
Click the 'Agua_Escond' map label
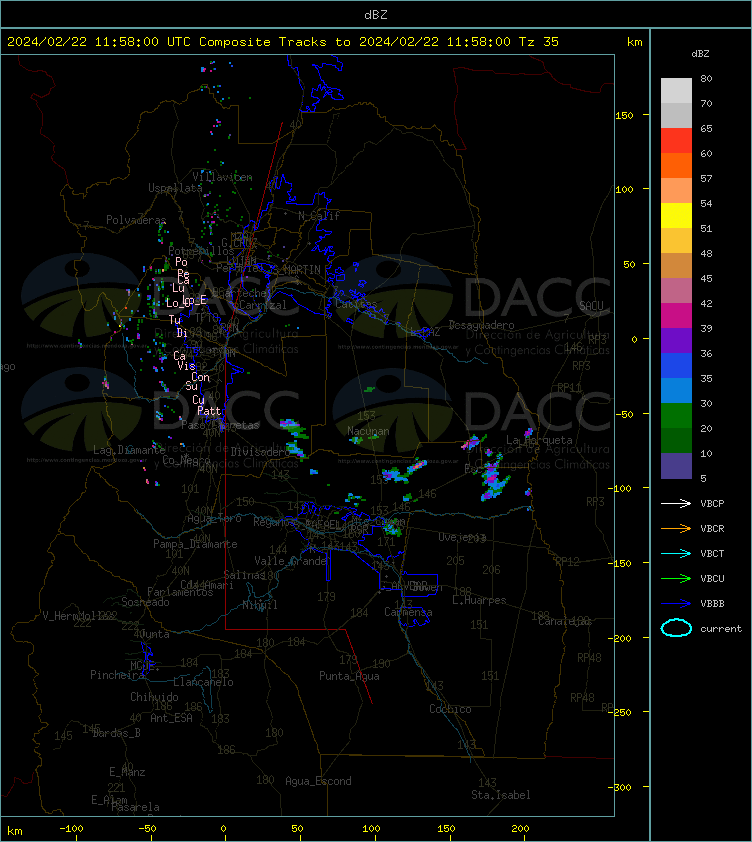pos(318,781)
